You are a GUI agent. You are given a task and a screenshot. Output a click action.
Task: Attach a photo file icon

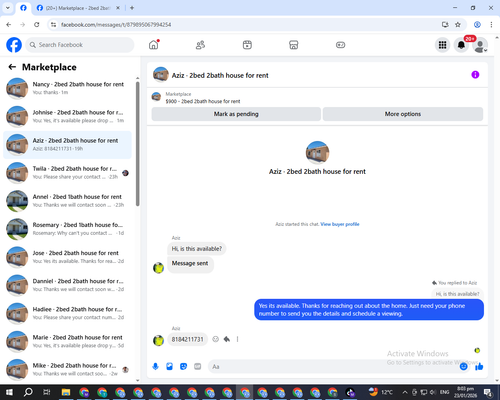pyautogui.click(x=169, y=367)
